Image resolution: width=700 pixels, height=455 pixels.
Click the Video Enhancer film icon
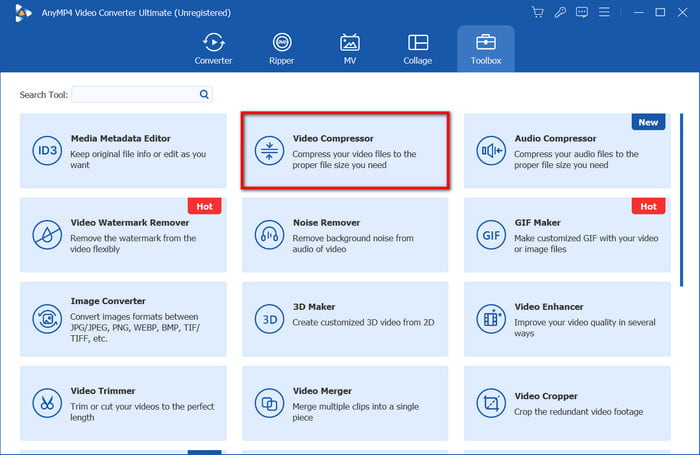coord(491,319)
